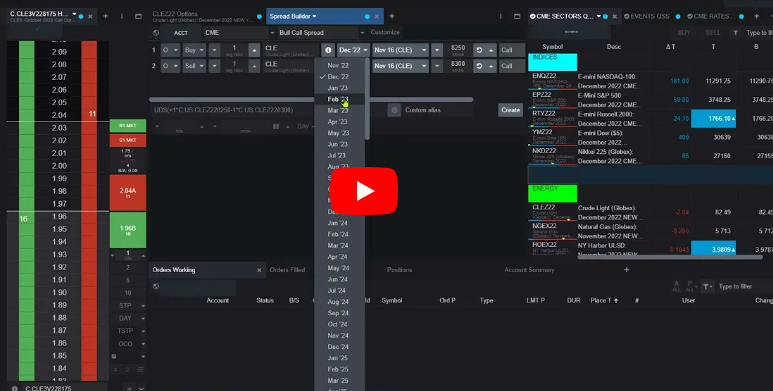Open the Nov 16 (CLE) dropdown on leg 2

click(x=400, y=66)
